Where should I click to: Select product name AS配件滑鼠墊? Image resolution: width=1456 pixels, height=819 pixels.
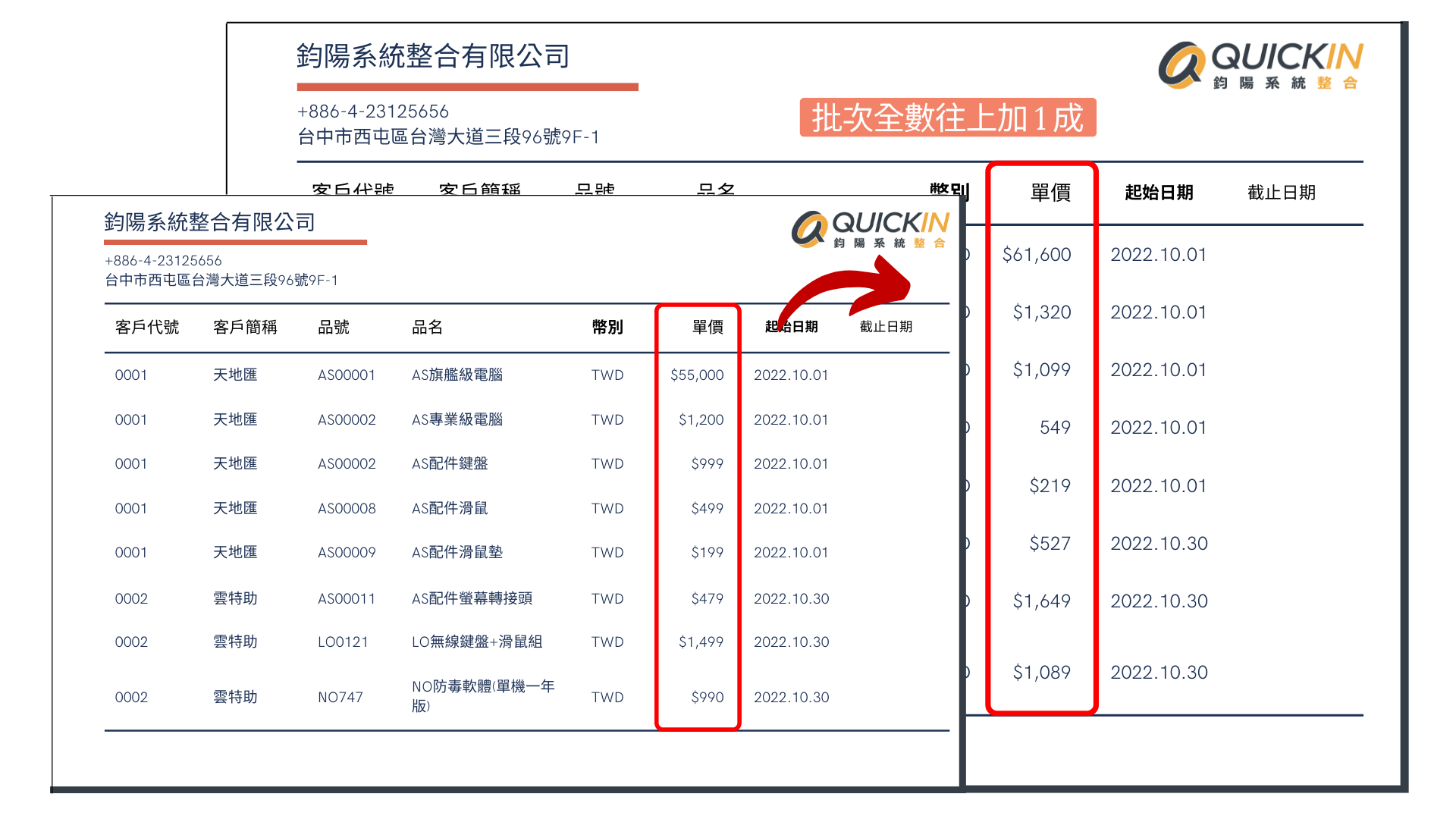pyautogui.click(x=457, y=552)
